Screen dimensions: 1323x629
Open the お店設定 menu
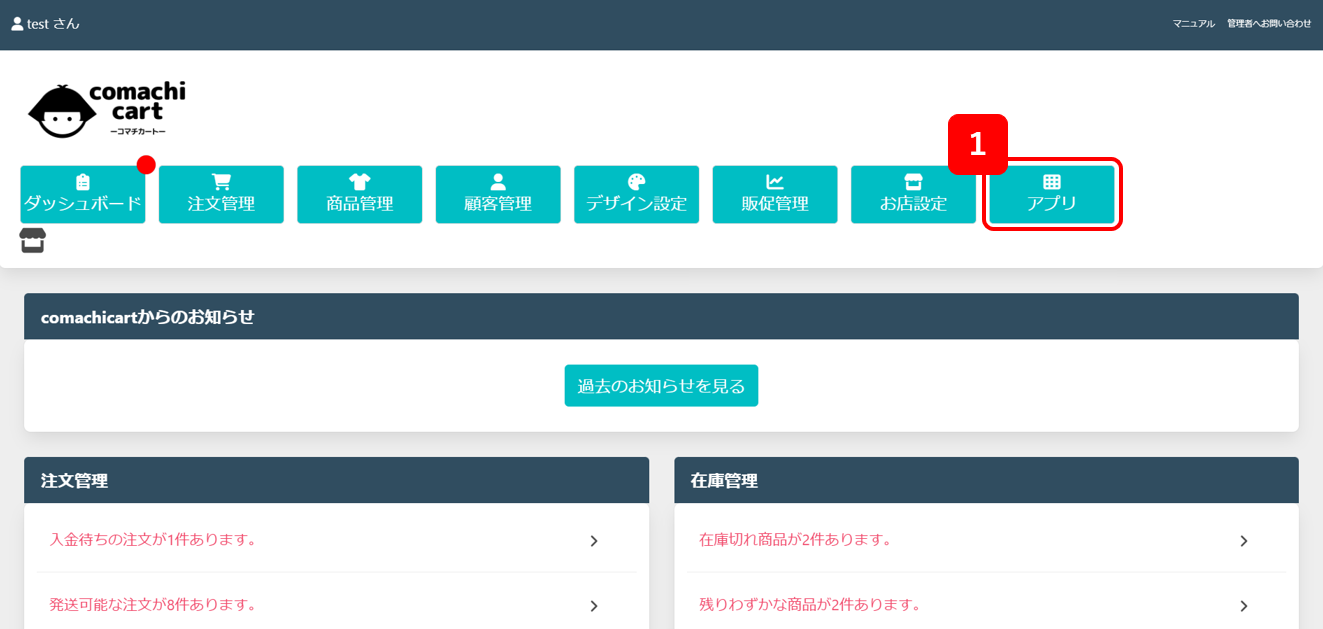click(913, 194)
